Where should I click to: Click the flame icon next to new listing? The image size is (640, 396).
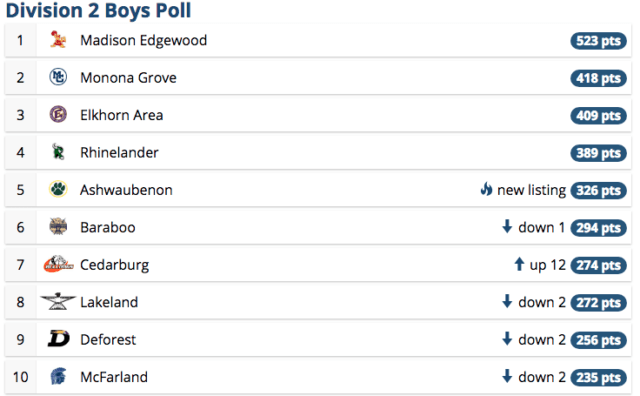tap(486, 189)
